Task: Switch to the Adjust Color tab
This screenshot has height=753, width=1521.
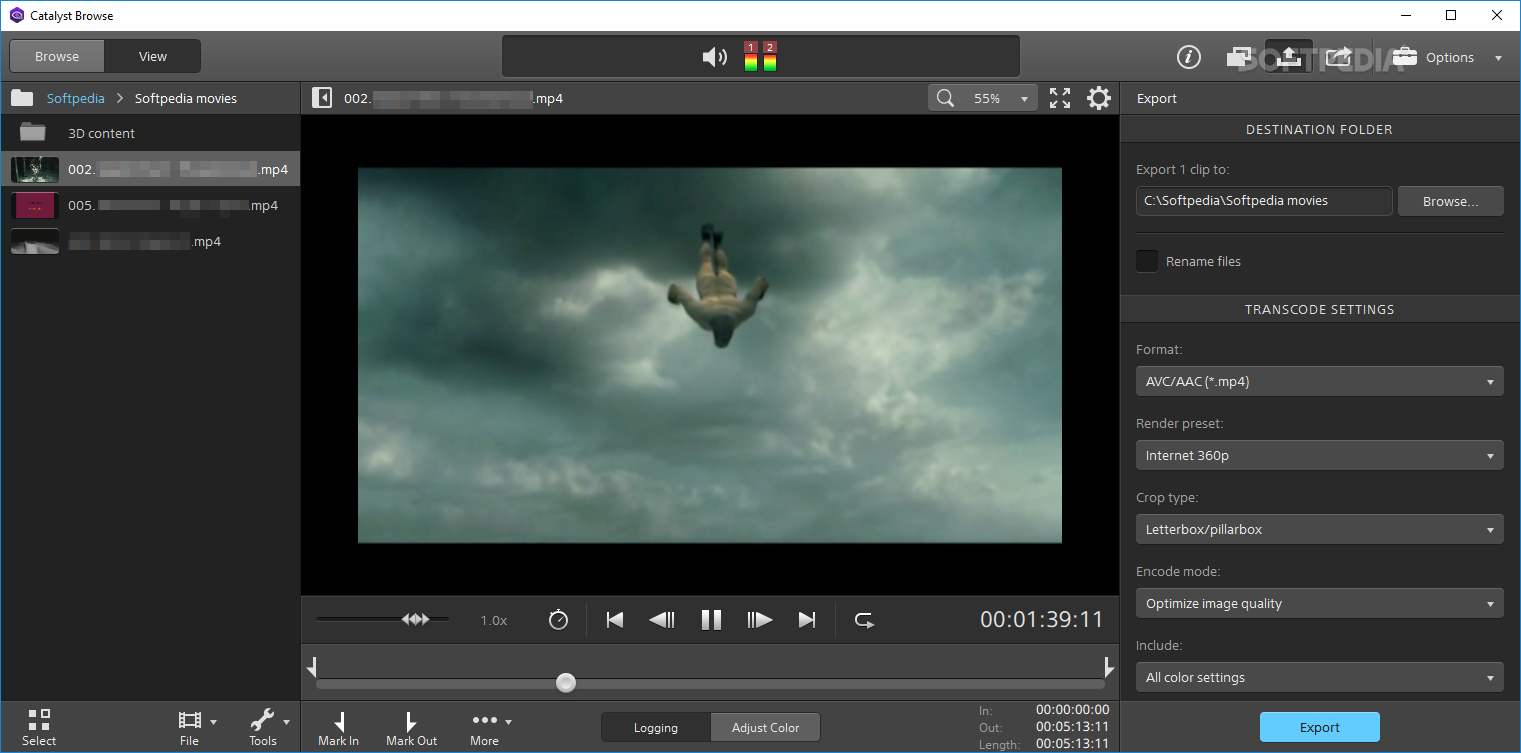Action: [765, 727]
